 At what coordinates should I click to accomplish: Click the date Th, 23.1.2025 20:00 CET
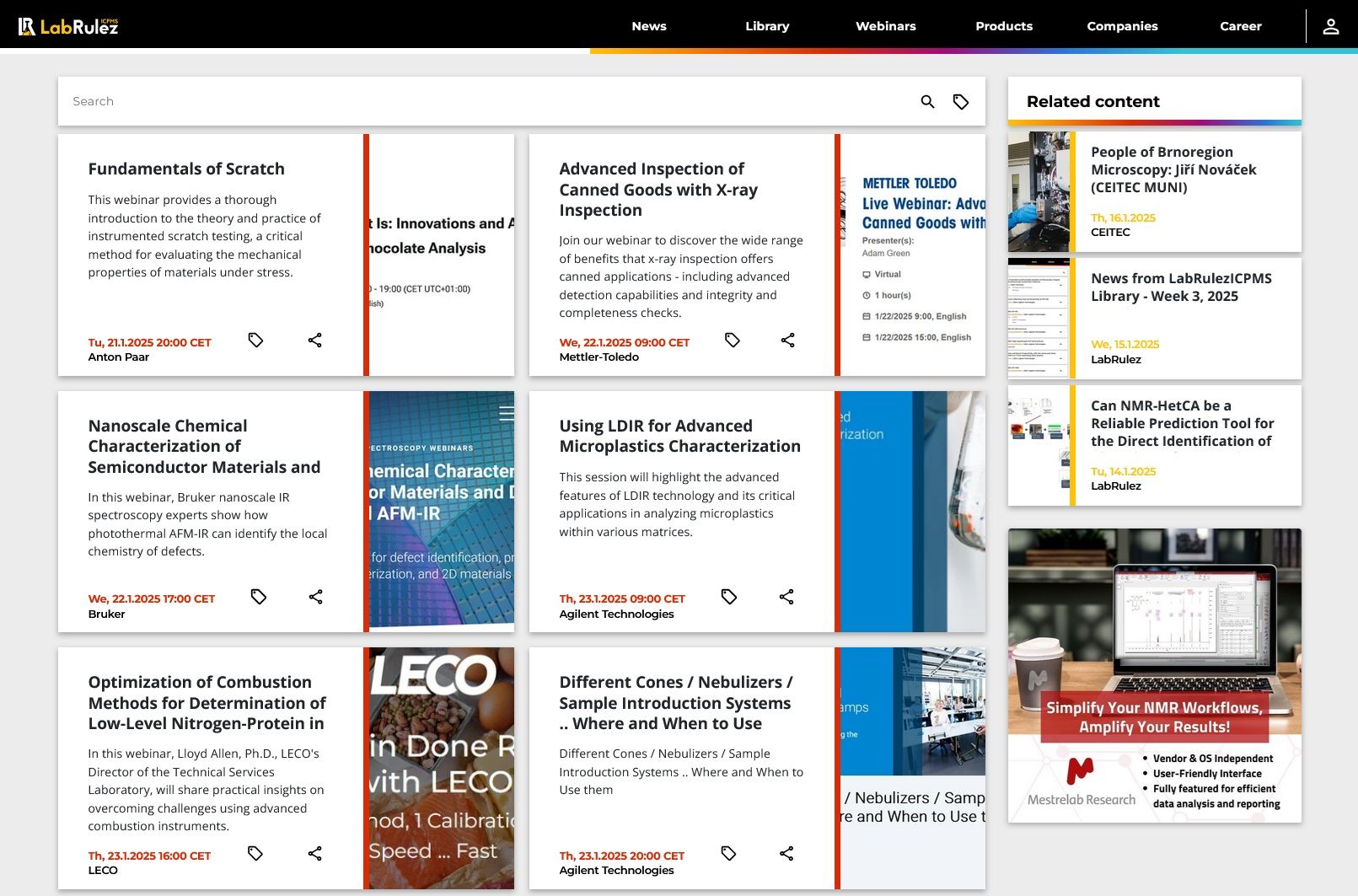click(x=622, y=856)
